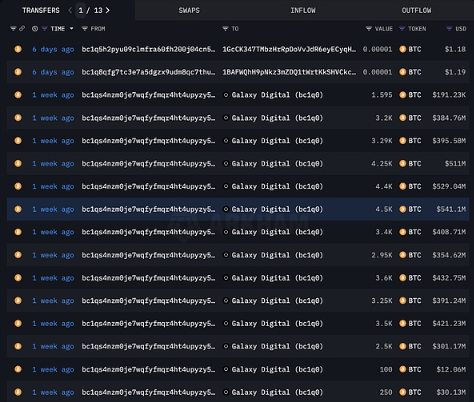
Task: Switch to the SWAPS tab
Action: coord(189,10)
